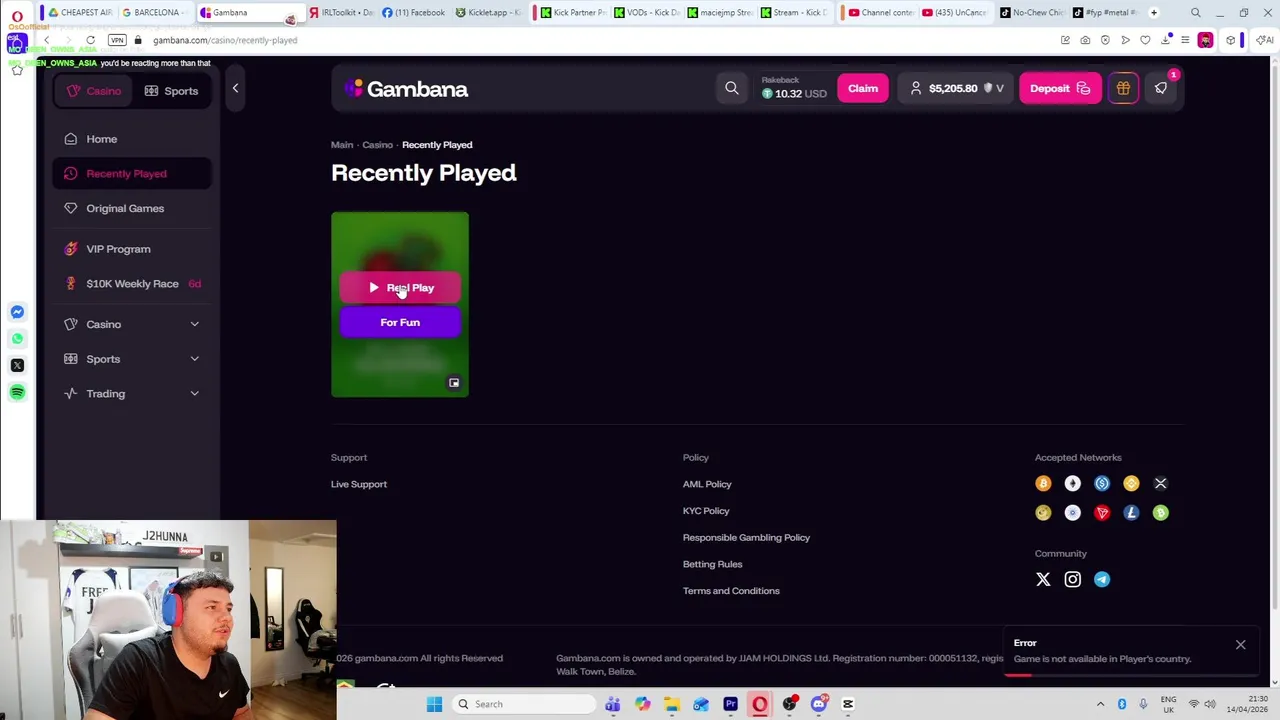Image resolution: width=1280 pixels, height=720 pixels.
Task: Open the gift rewards icon
Action: (1123, 88)
